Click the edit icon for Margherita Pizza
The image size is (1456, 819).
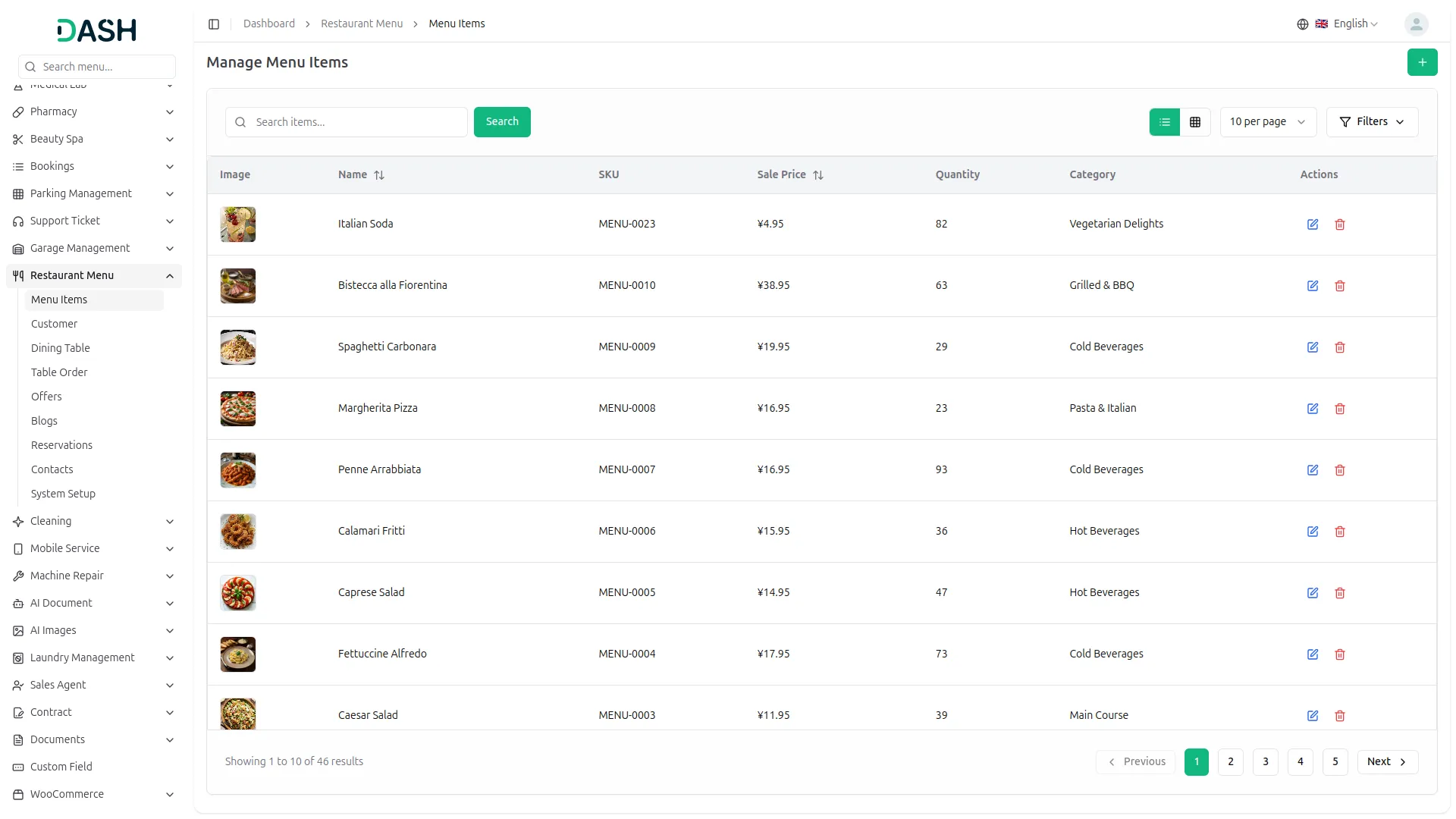click(1313, 409)
